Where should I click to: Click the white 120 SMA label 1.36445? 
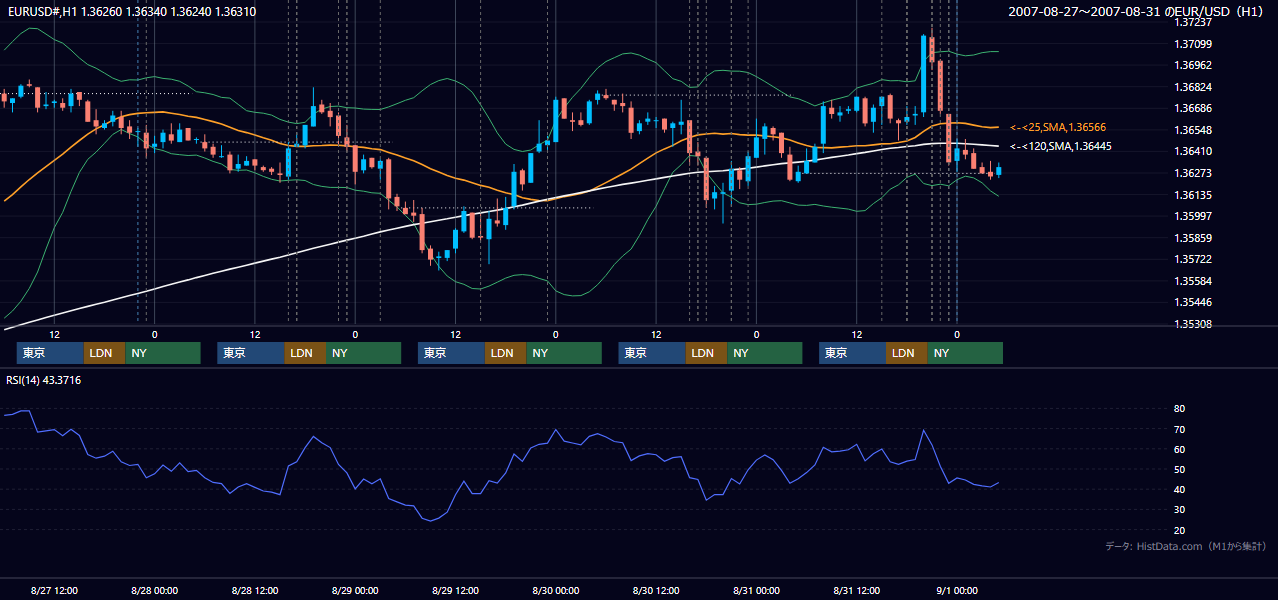1061,146
